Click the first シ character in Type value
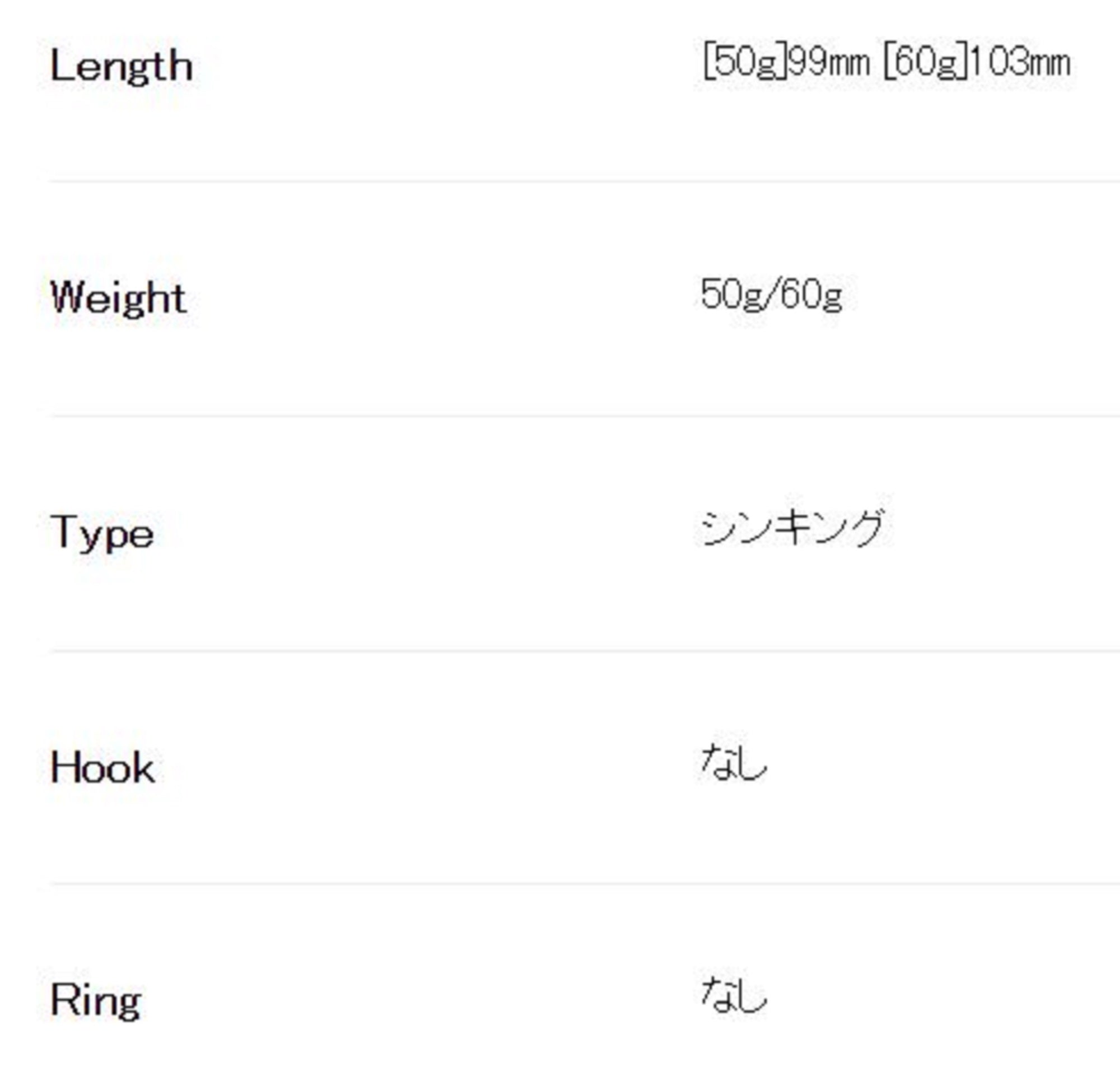Screen dimensions: 1120x1081 pyautogui.click(x=715, y=528)
